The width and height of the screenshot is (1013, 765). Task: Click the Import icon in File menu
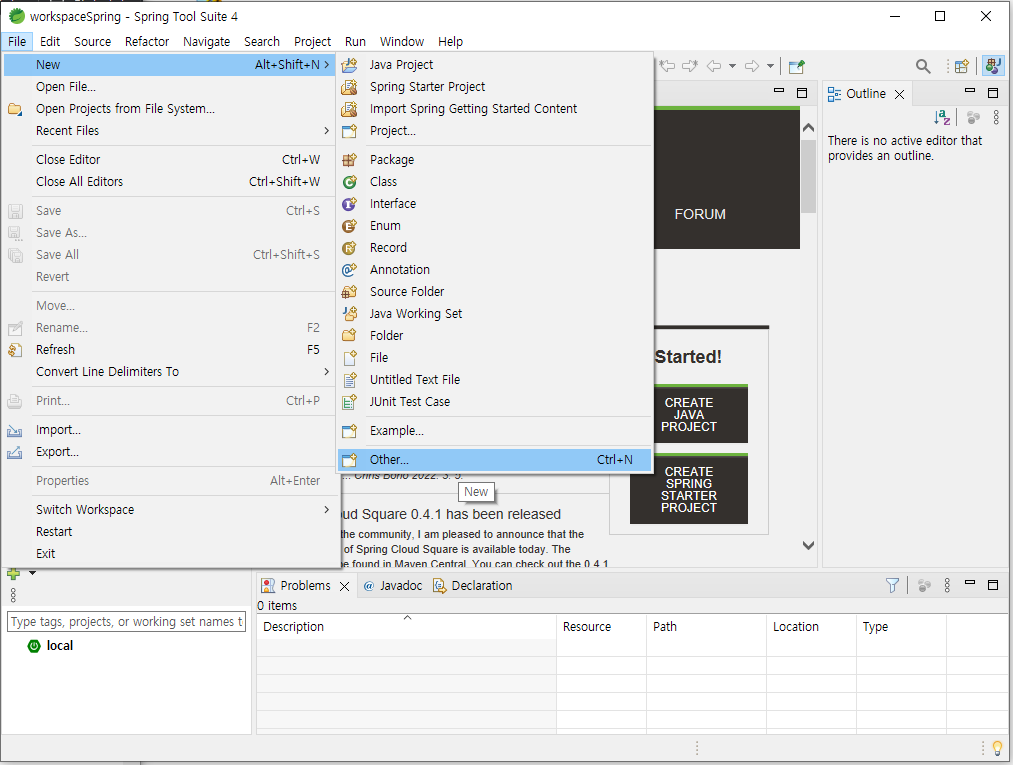(15, 430)
